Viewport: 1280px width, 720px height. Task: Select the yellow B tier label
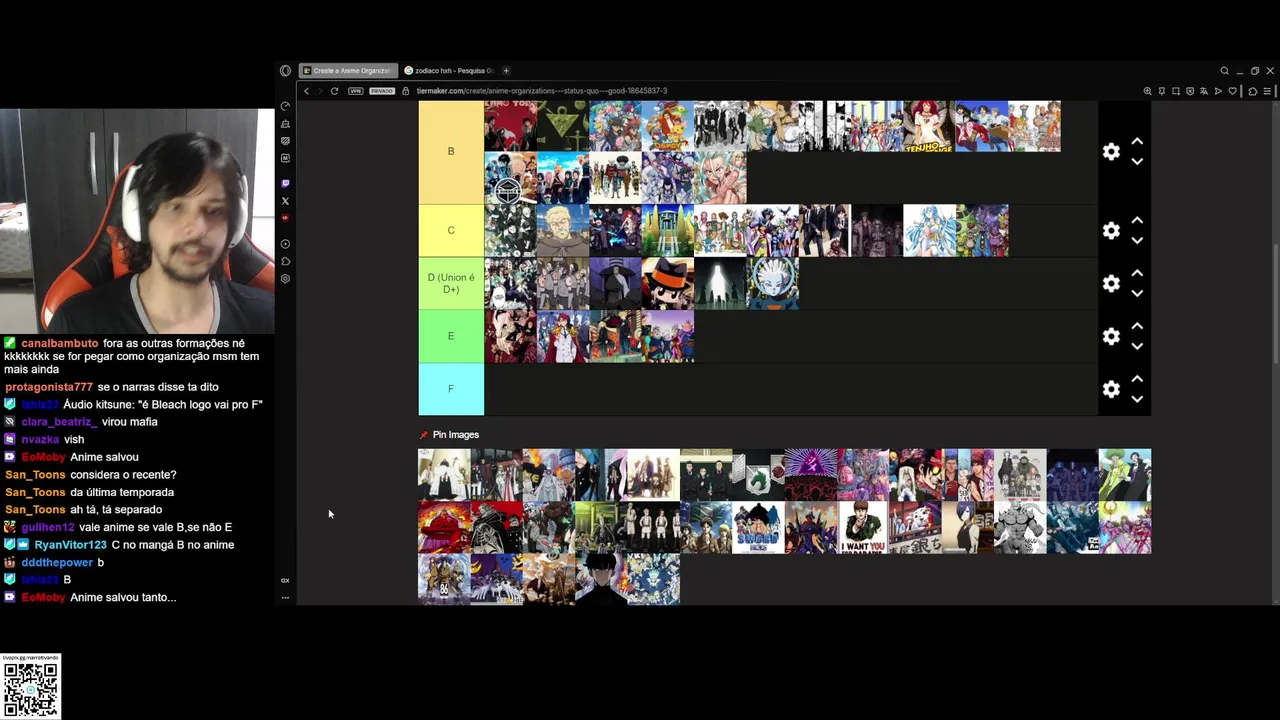point(451,151)
